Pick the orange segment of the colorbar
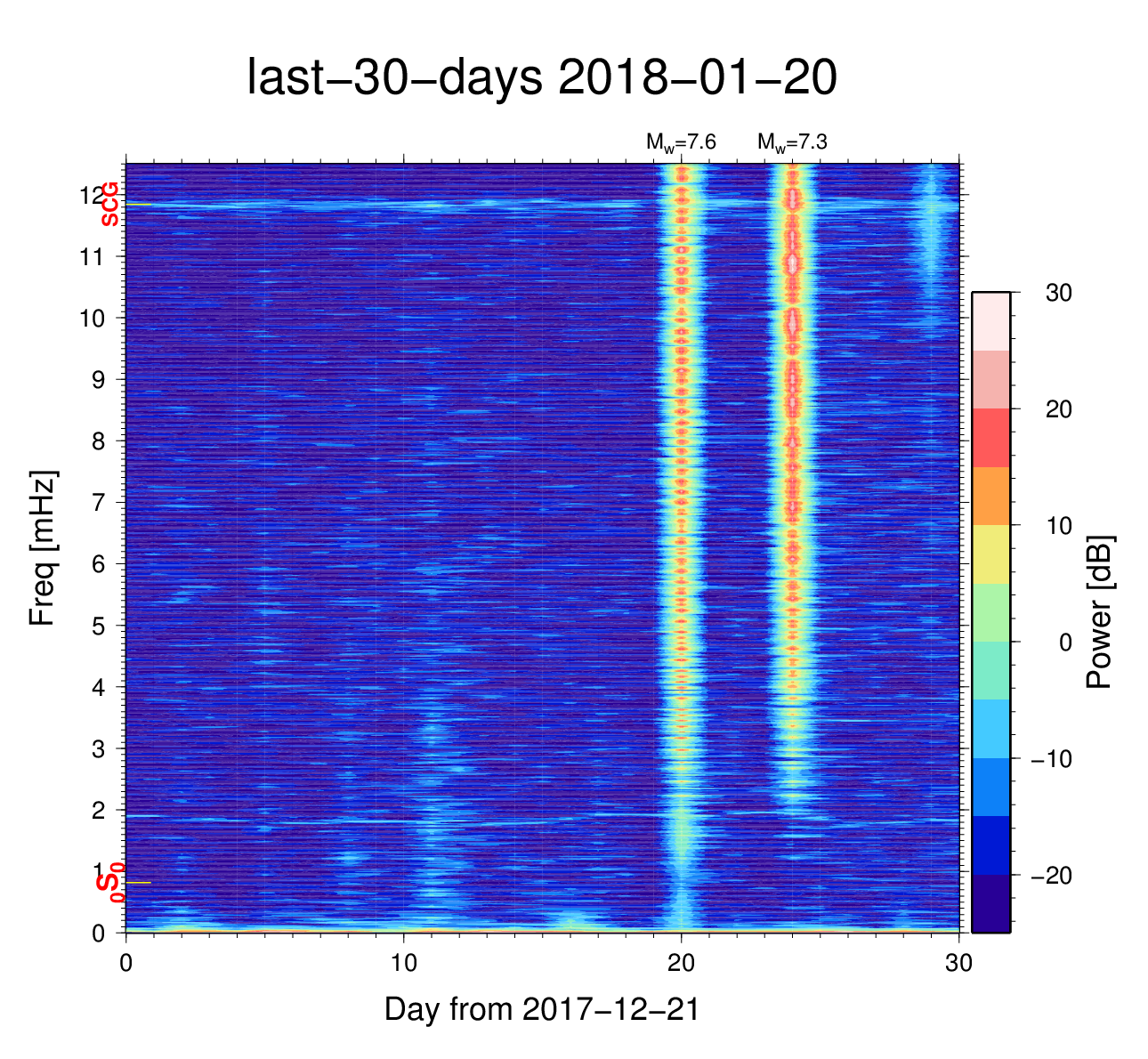The image size is (1148, 1059). [990, 496]
